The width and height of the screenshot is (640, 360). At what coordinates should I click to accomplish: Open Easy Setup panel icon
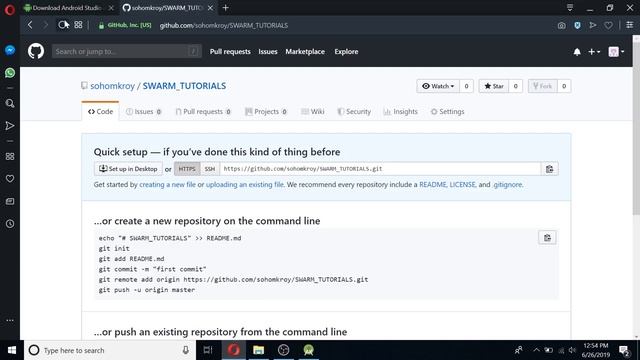click(x=629, y=25)
